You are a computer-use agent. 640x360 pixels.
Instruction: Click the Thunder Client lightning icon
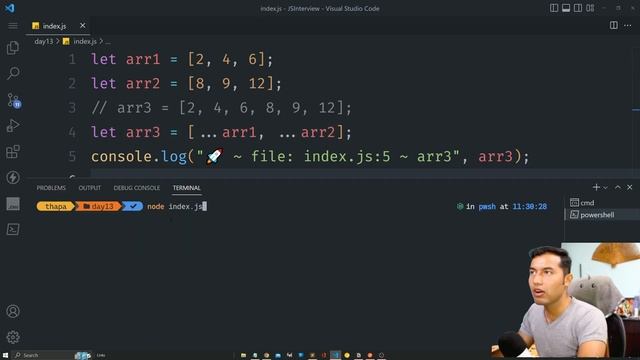(13, 178)
